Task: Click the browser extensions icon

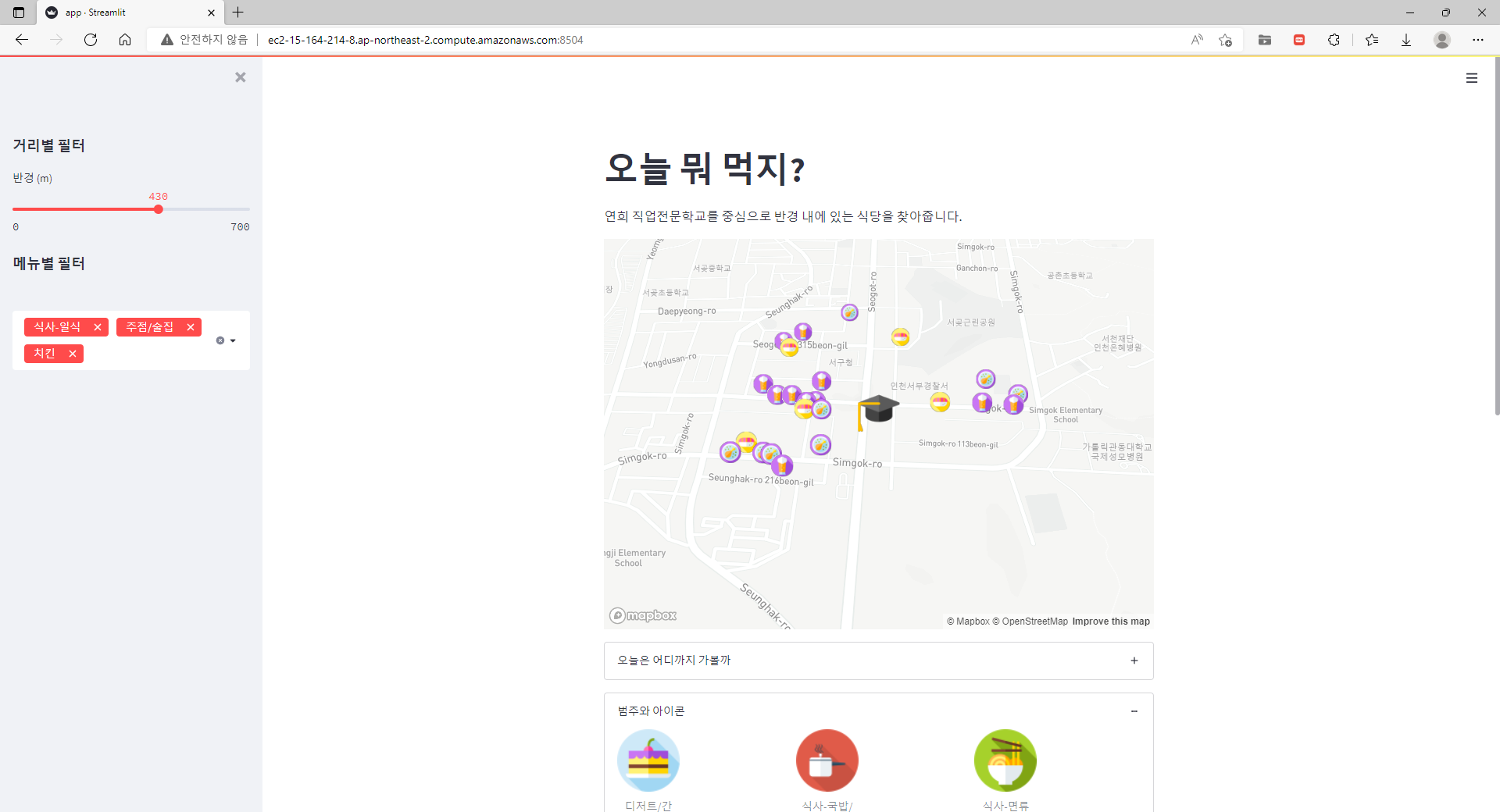Action: (1334, 40)
